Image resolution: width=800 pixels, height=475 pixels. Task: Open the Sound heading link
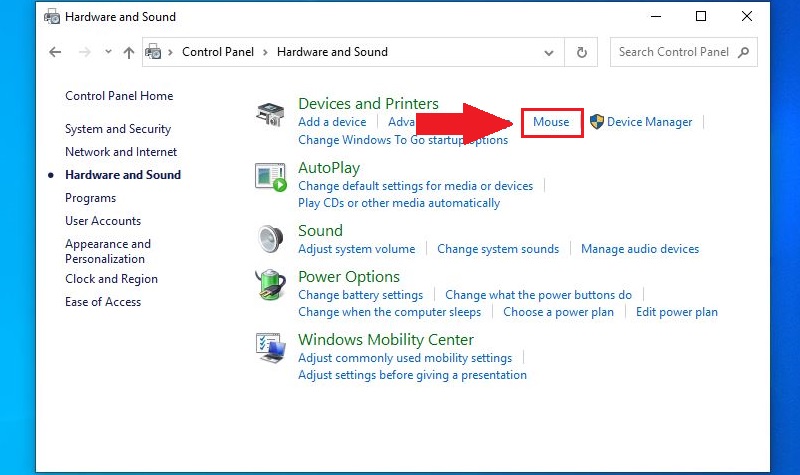pyautogui.click(x=320, y=231)
